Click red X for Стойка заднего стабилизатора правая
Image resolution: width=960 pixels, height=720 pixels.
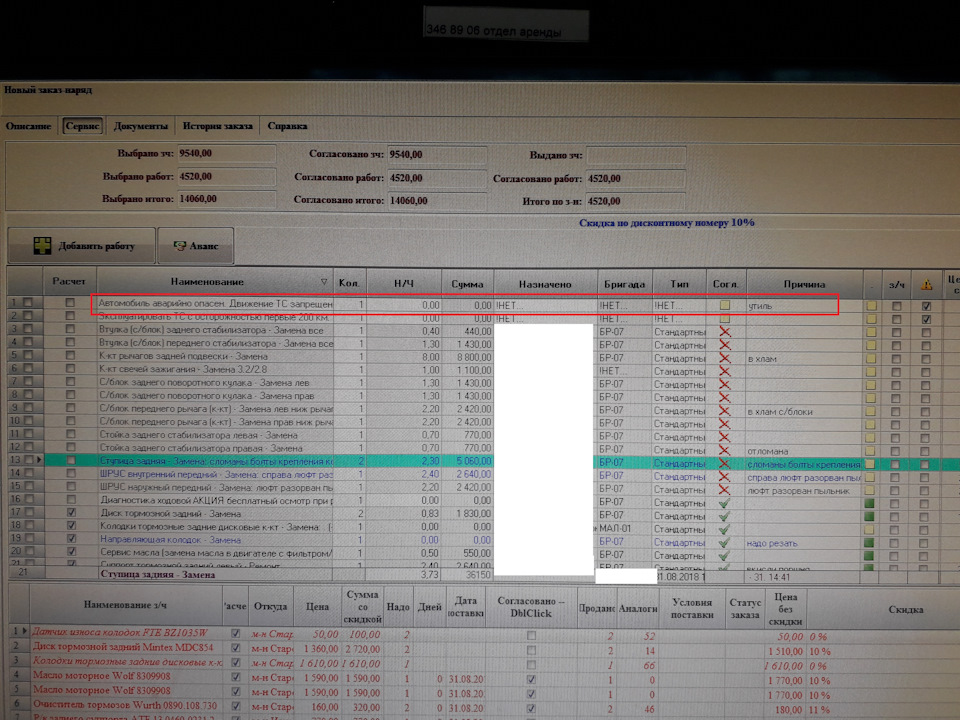[x=725, y=450]
